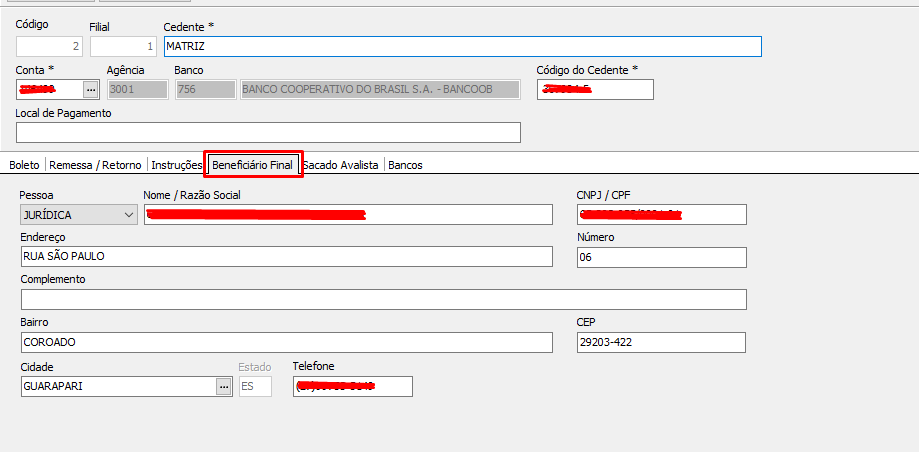
Task: Select the Beneficiário Final tab
Action: (x=253, y=165)
